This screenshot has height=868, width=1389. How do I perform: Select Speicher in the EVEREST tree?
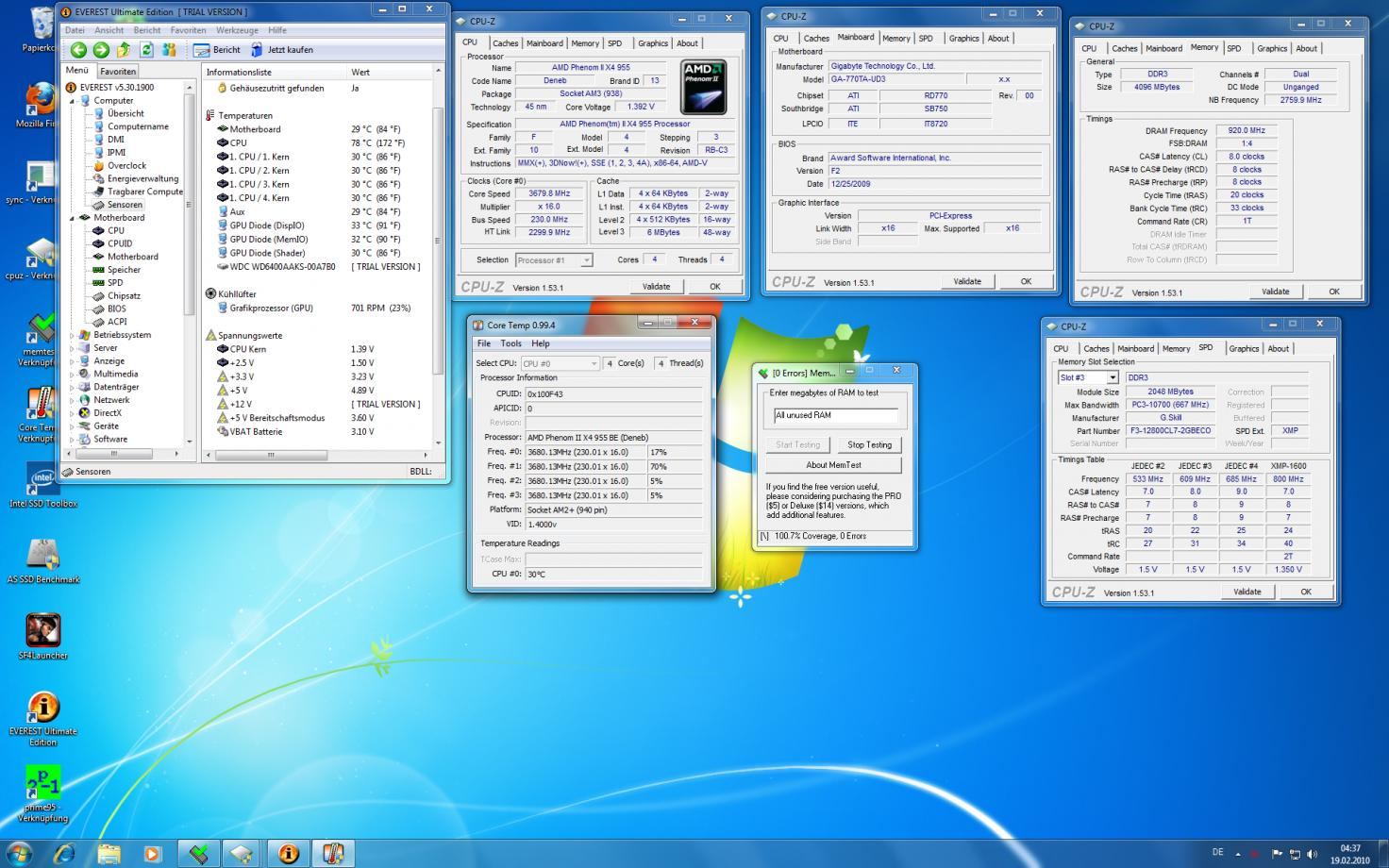124,270
